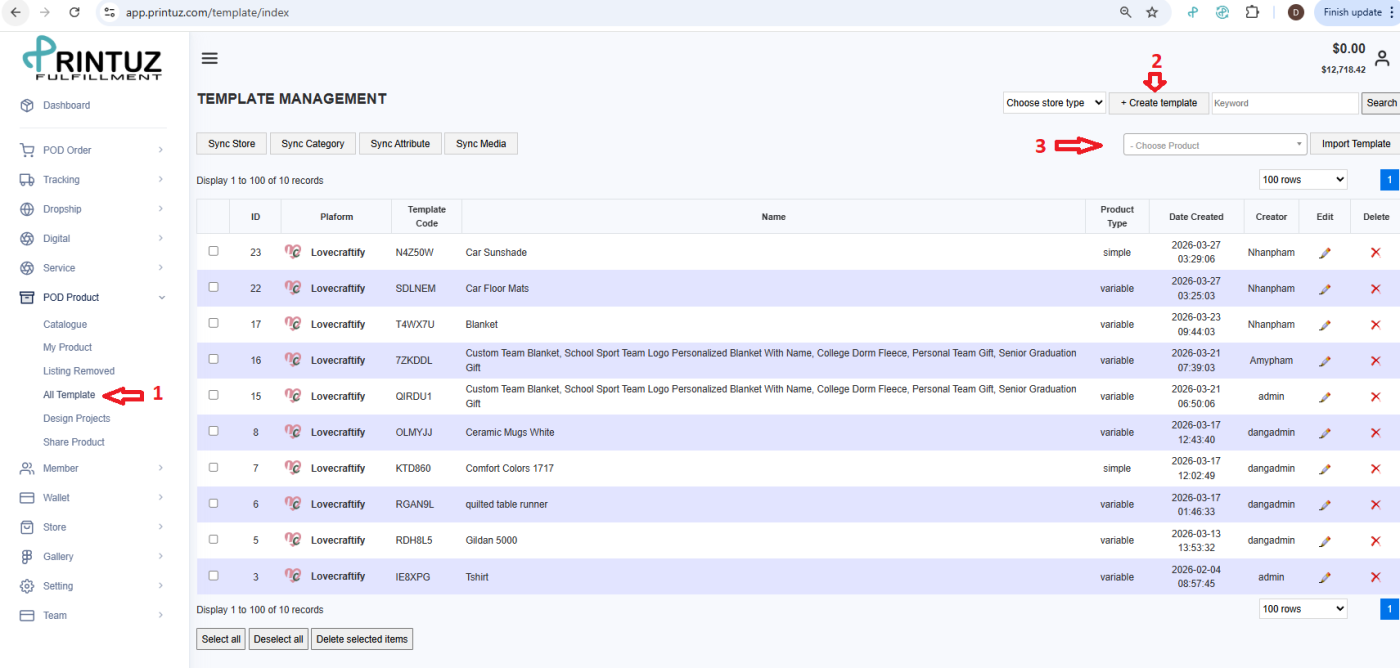
Task: Open the Catalogue submenu item
Action: (x=65, y=324)
